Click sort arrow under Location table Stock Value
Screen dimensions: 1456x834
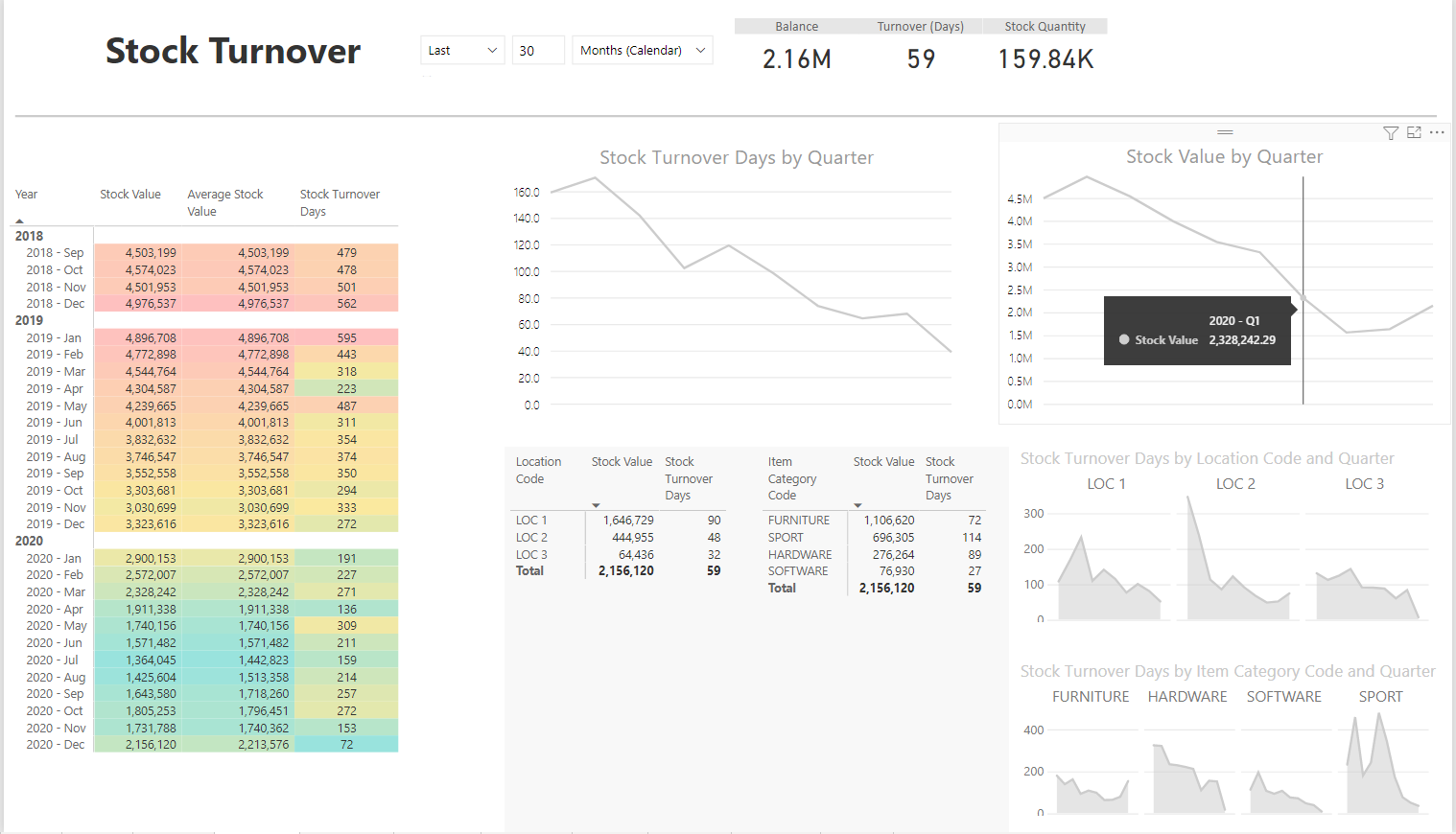point(596,505)
